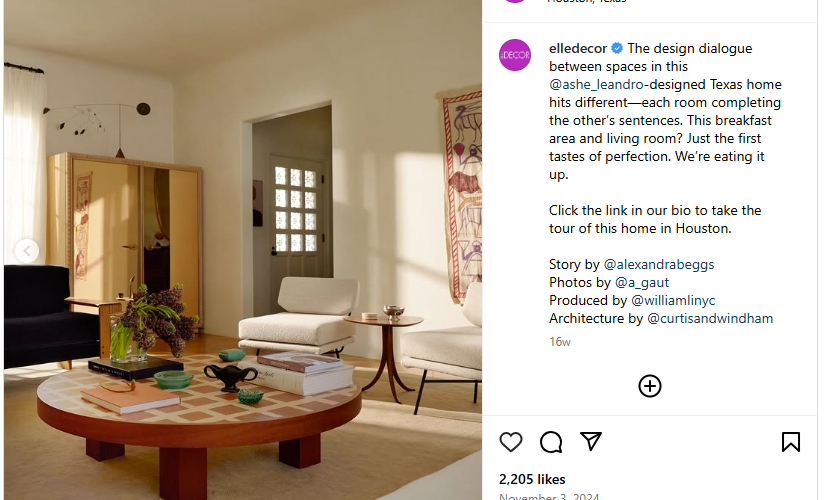Open comments via speech bubble icon
Screen dimensions: 824x500
pyautogui.click(x=551, y=442)
